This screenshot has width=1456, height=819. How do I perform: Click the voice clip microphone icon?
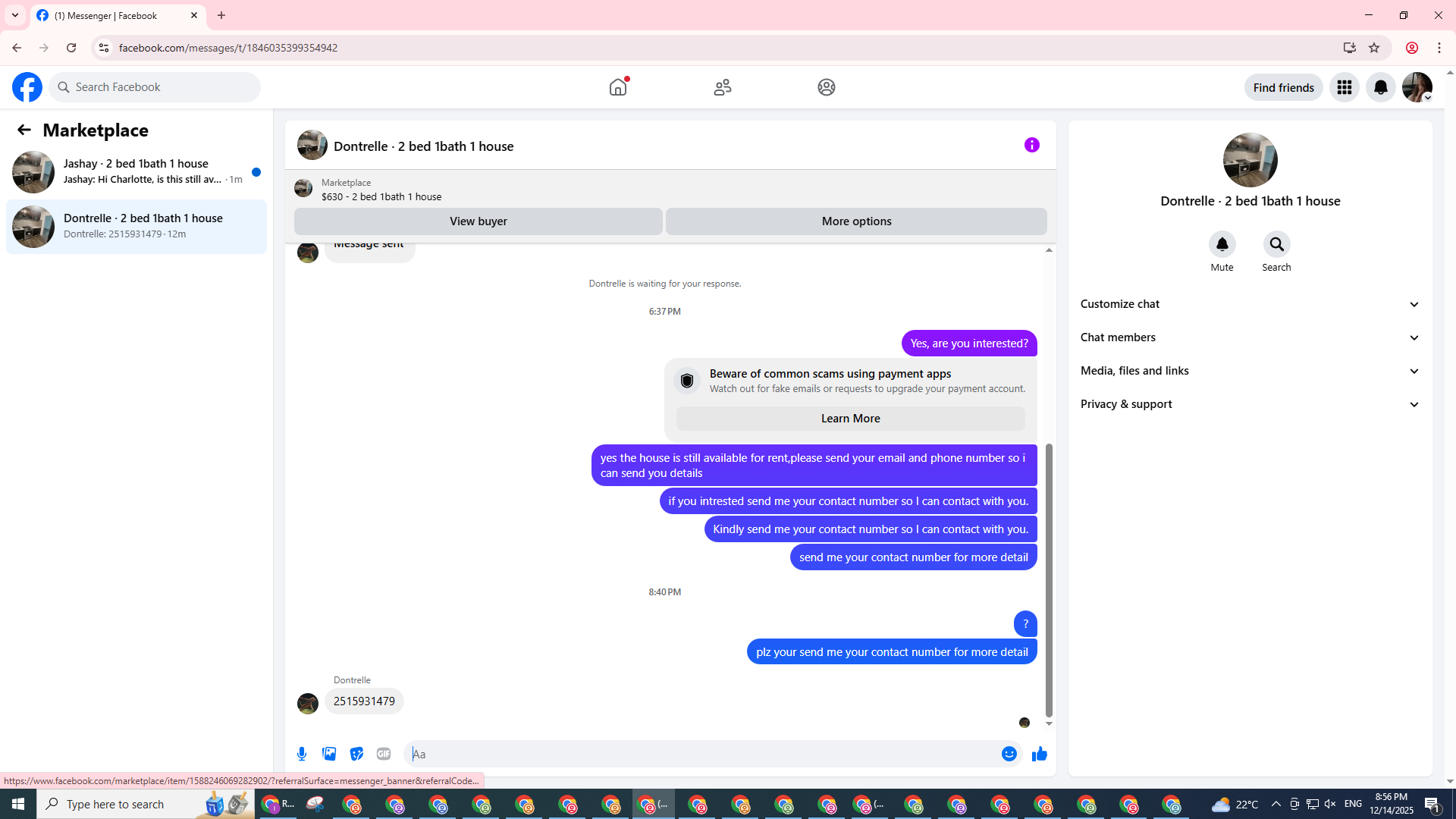tap(302, 754)
